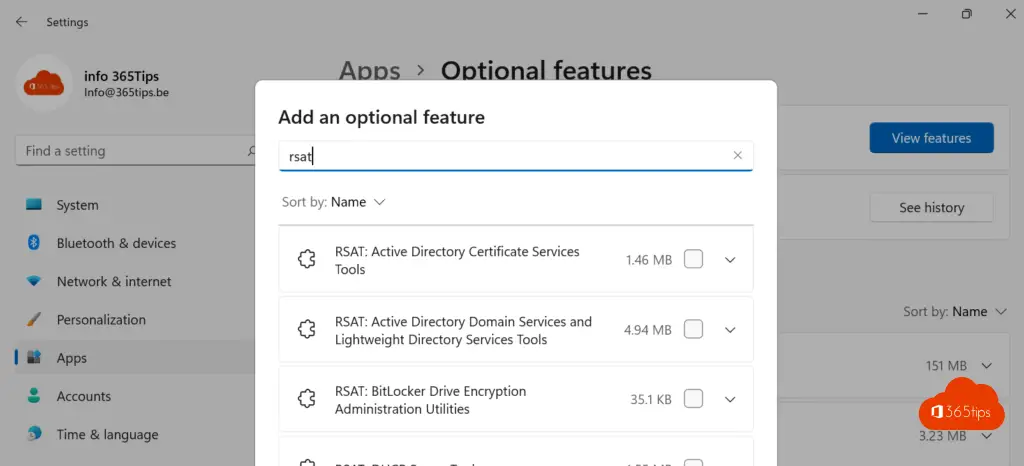Click the System monitor icon in sidebar

point(34,205)
